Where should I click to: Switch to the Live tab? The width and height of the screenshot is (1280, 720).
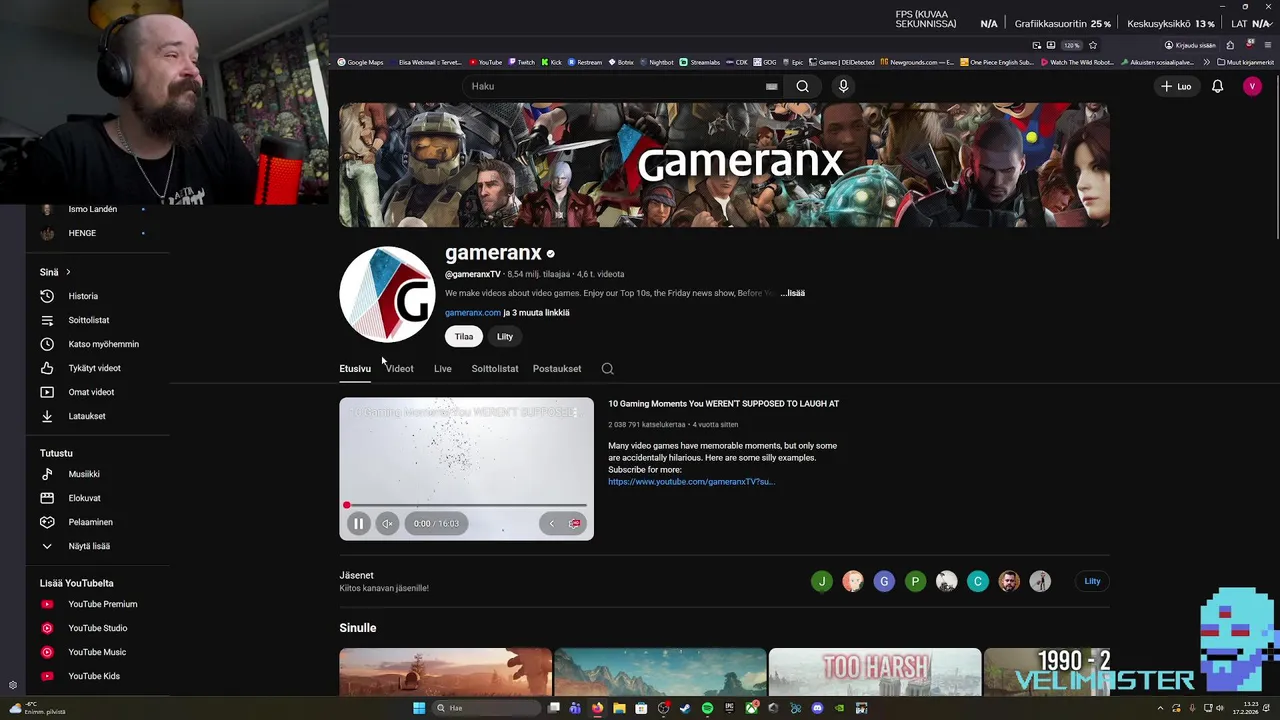[442, 368]
